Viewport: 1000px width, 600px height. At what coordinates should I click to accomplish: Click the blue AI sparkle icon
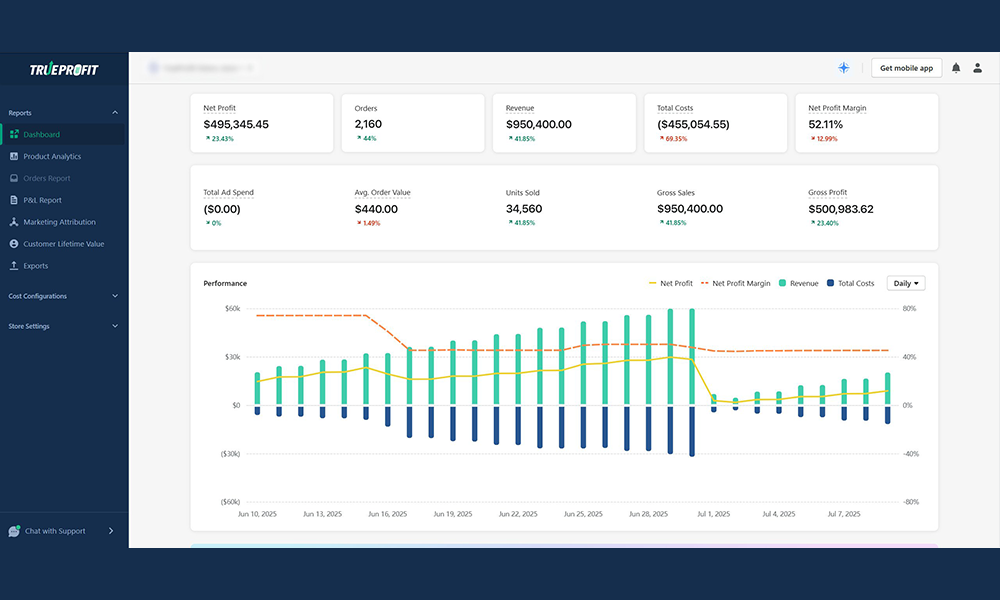[x=843, y=67]
